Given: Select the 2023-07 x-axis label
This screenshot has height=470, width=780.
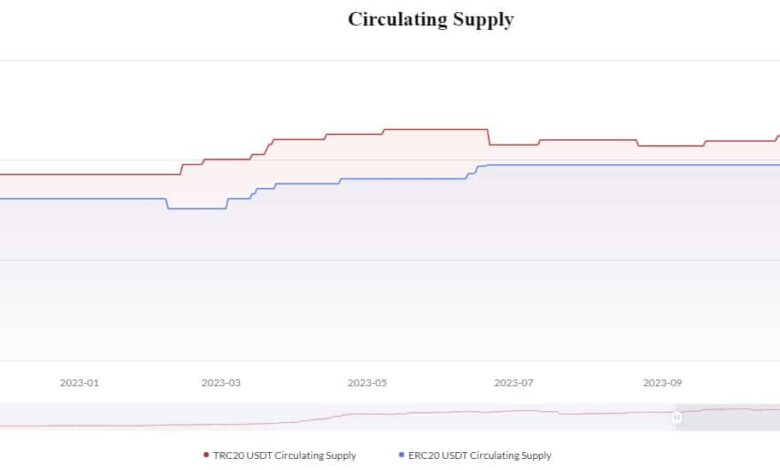Looking at the screenshot, I should pyautogui.click(x=514, y=382).
